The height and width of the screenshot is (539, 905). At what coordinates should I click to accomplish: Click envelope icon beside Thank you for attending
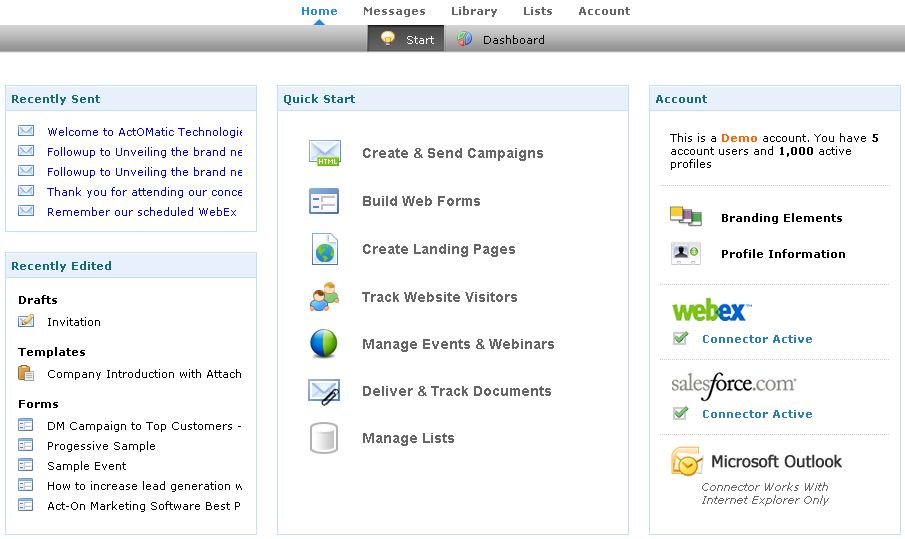[x=26, y=191]
